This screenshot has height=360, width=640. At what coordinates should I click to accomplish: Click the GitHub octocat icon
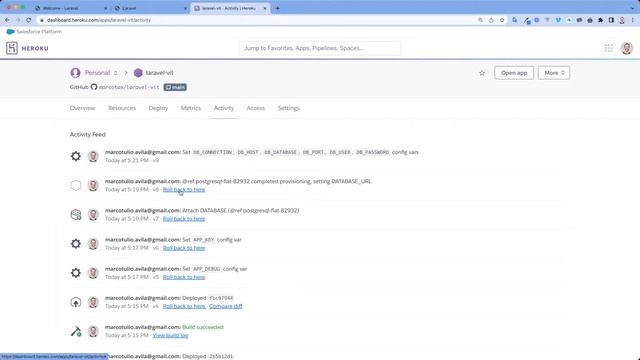pos(94,87)
